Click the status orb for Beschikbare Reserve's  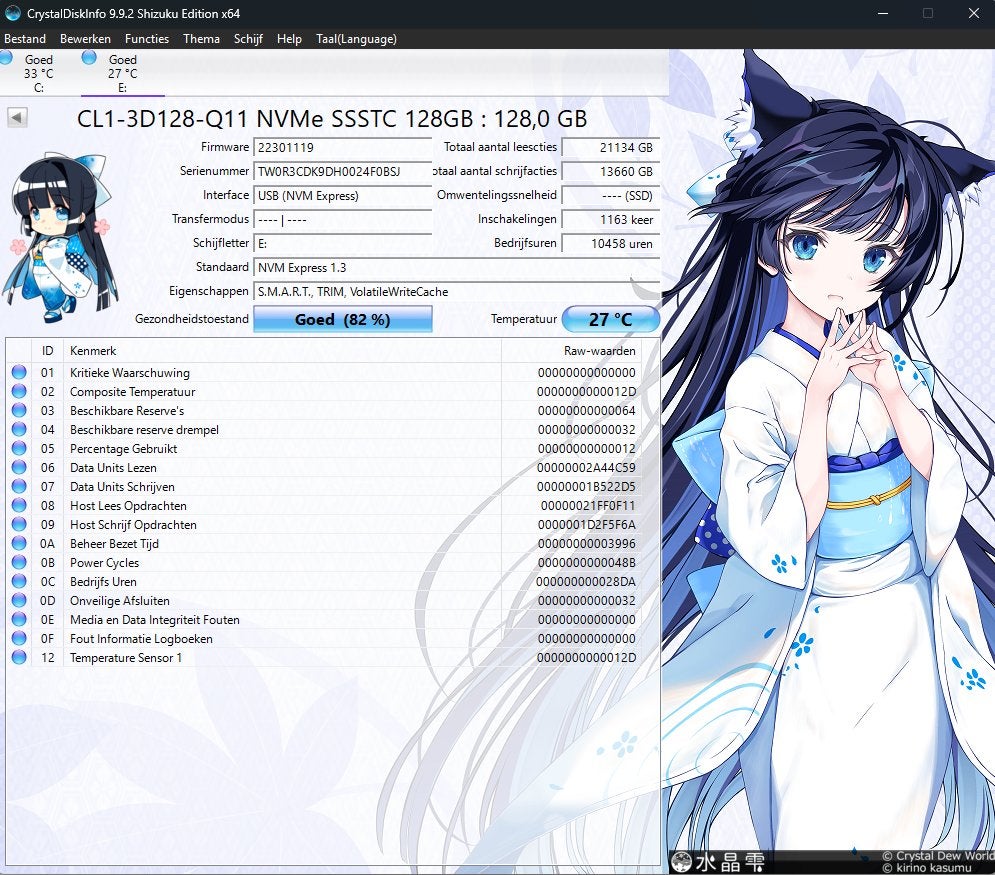point(19,411)
